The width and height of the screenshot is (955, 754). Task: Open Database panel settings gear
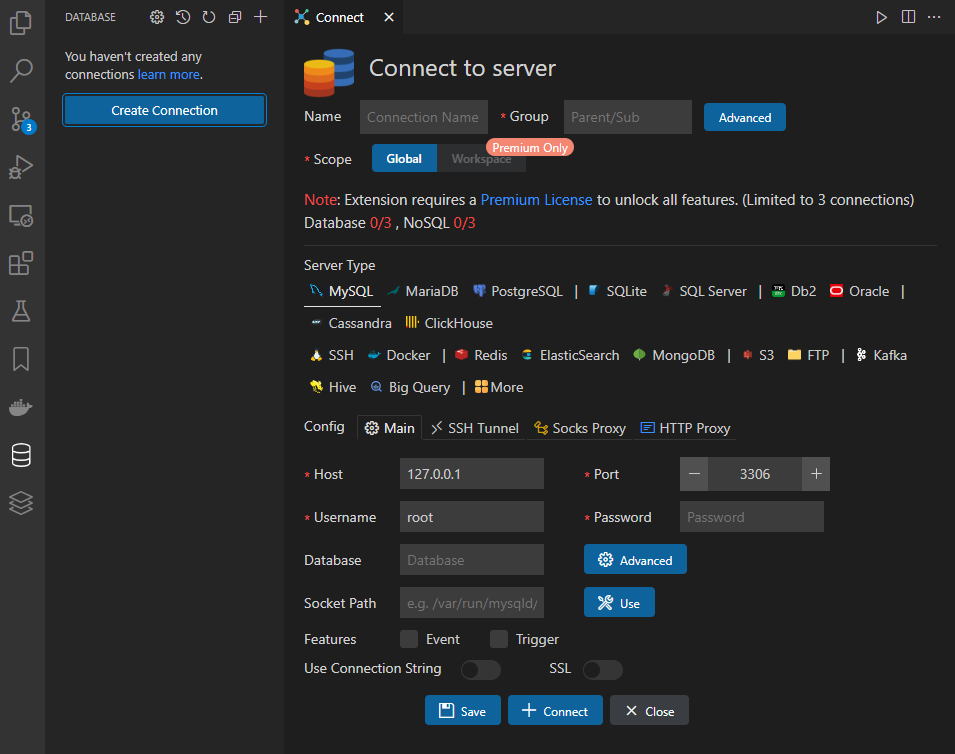157,17
